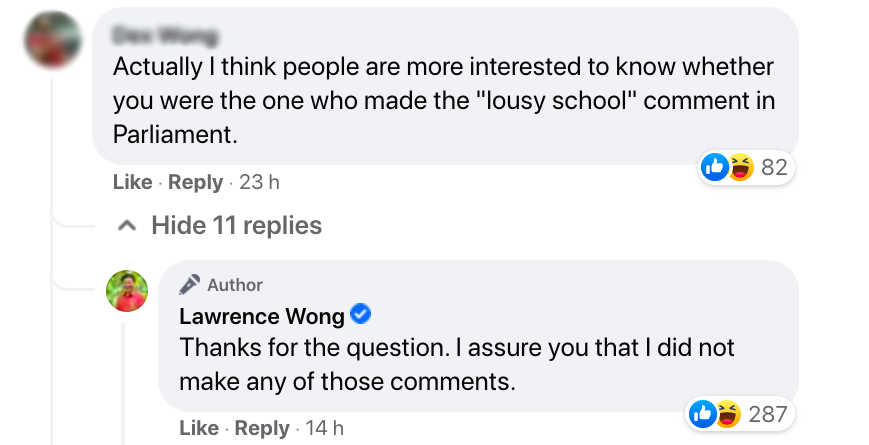Click the blue Like reaction icon beside 82
This screenshot has width=869, height=445.
click(x=715, y=168)
